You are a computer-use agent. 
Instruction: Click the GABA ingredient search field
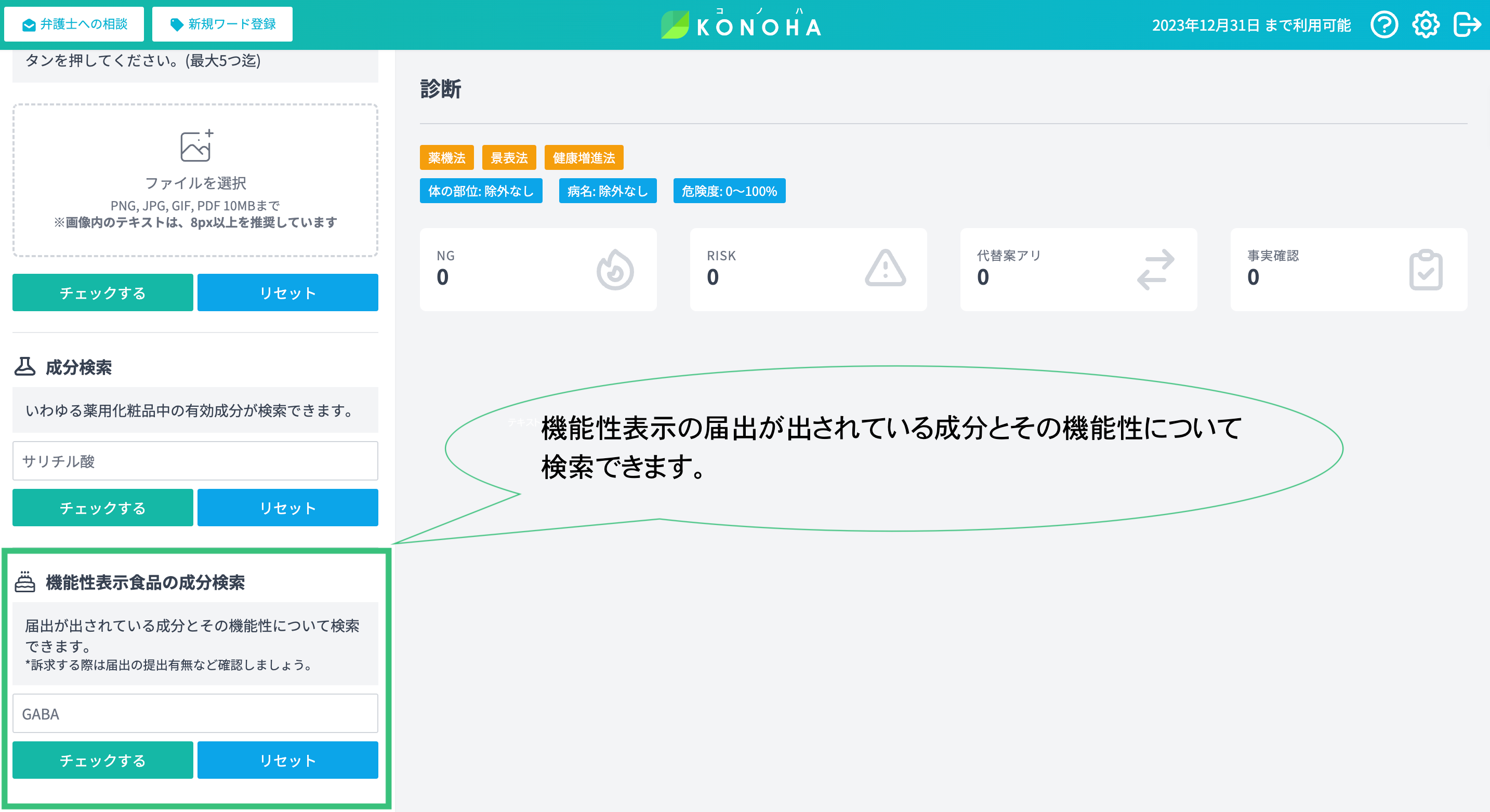[195, 714]
